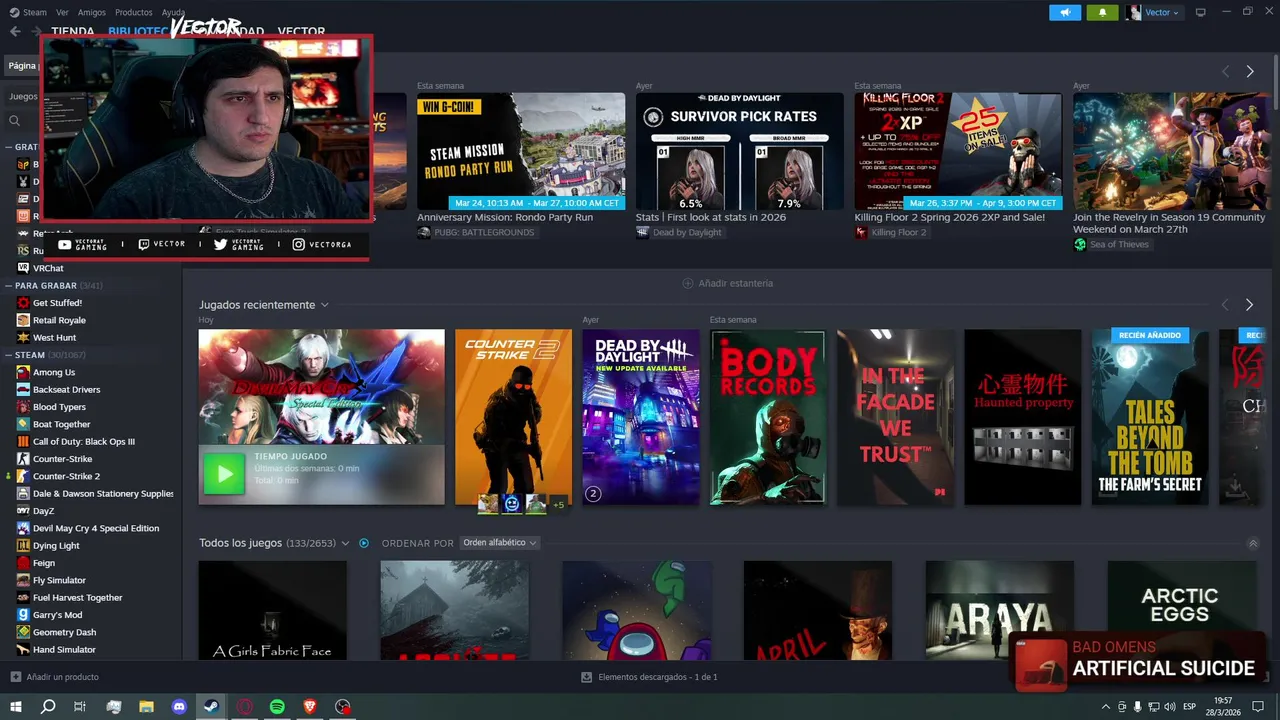Open Discord from the taskbar
Screen dimensions: 1280x720
tap(179, 707)
